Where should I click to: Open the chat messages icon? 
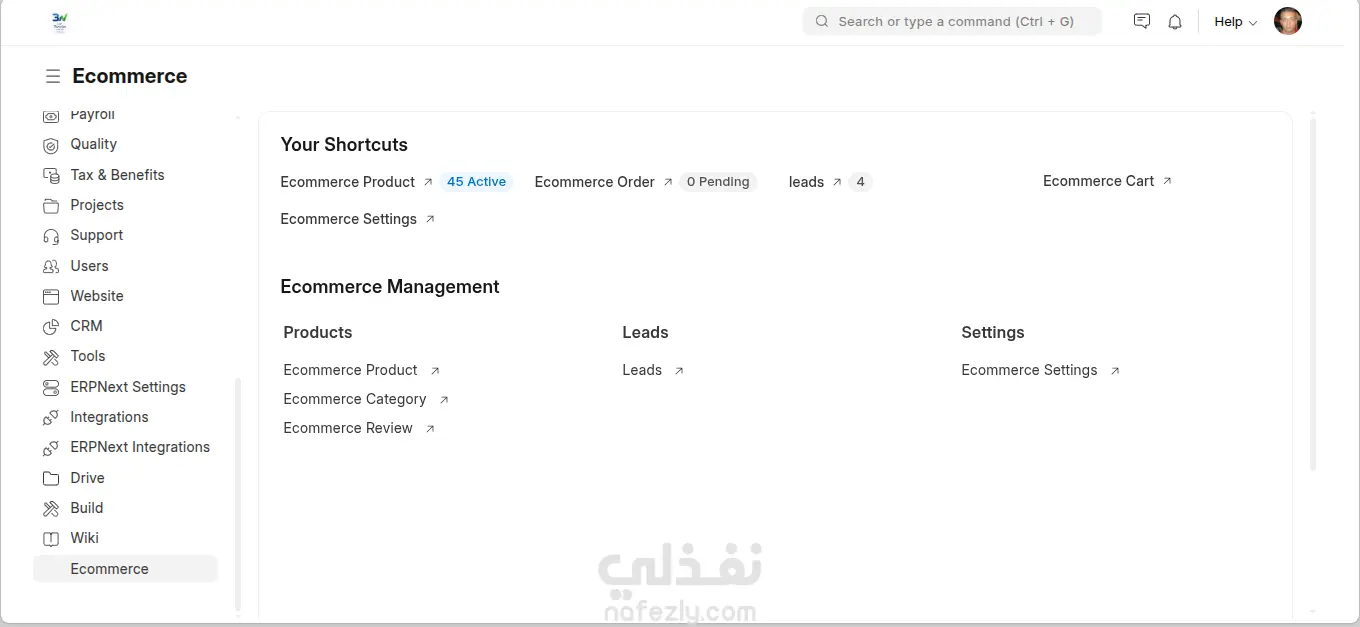coord(1142,21)
